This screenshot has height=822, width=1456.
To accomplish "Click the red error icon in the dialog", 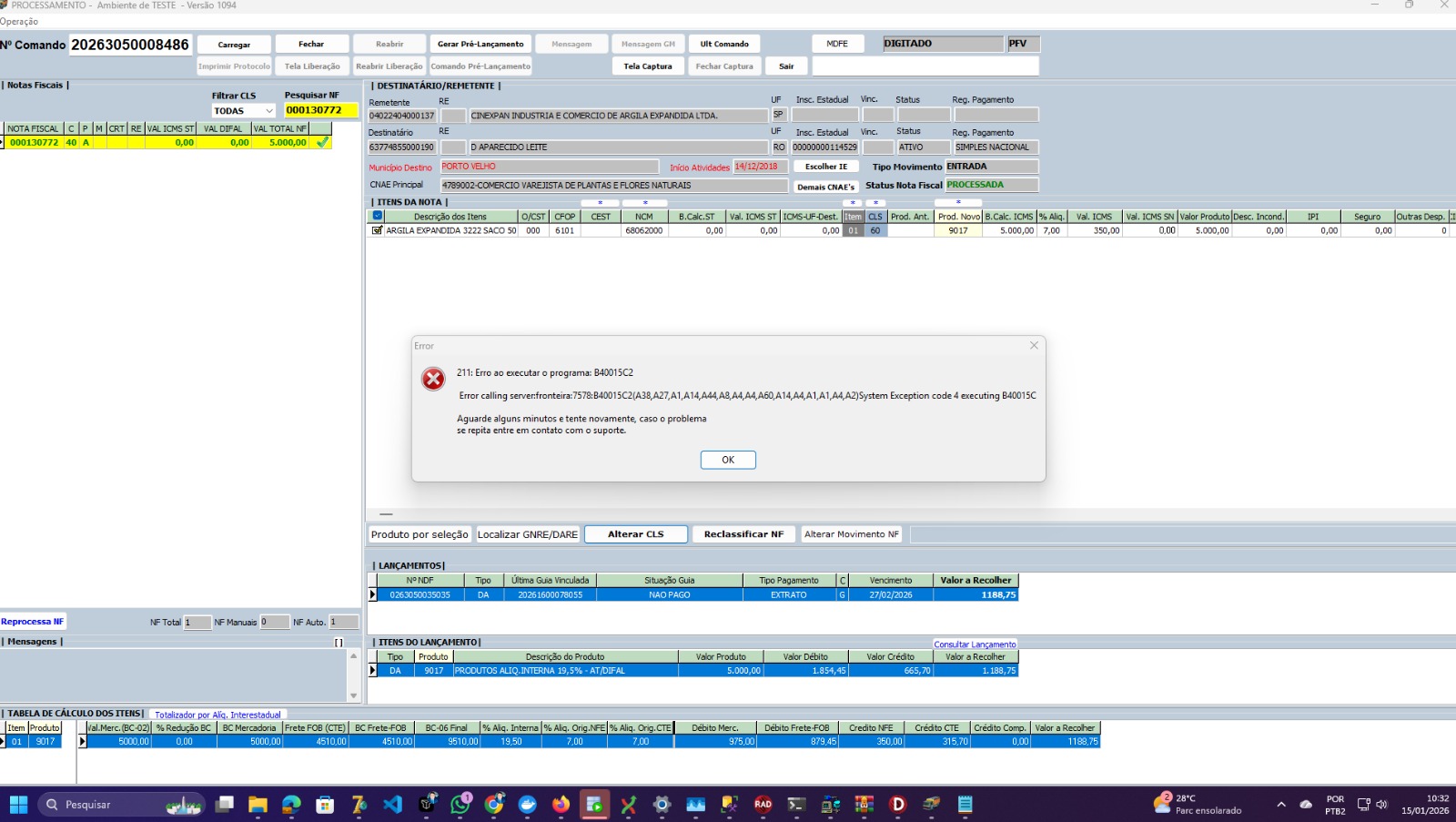I will coord(433,379).
